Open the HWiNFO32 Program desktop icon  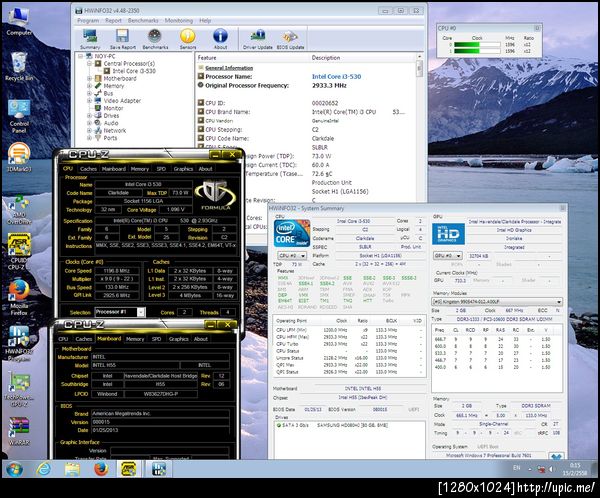pos(19,343)
